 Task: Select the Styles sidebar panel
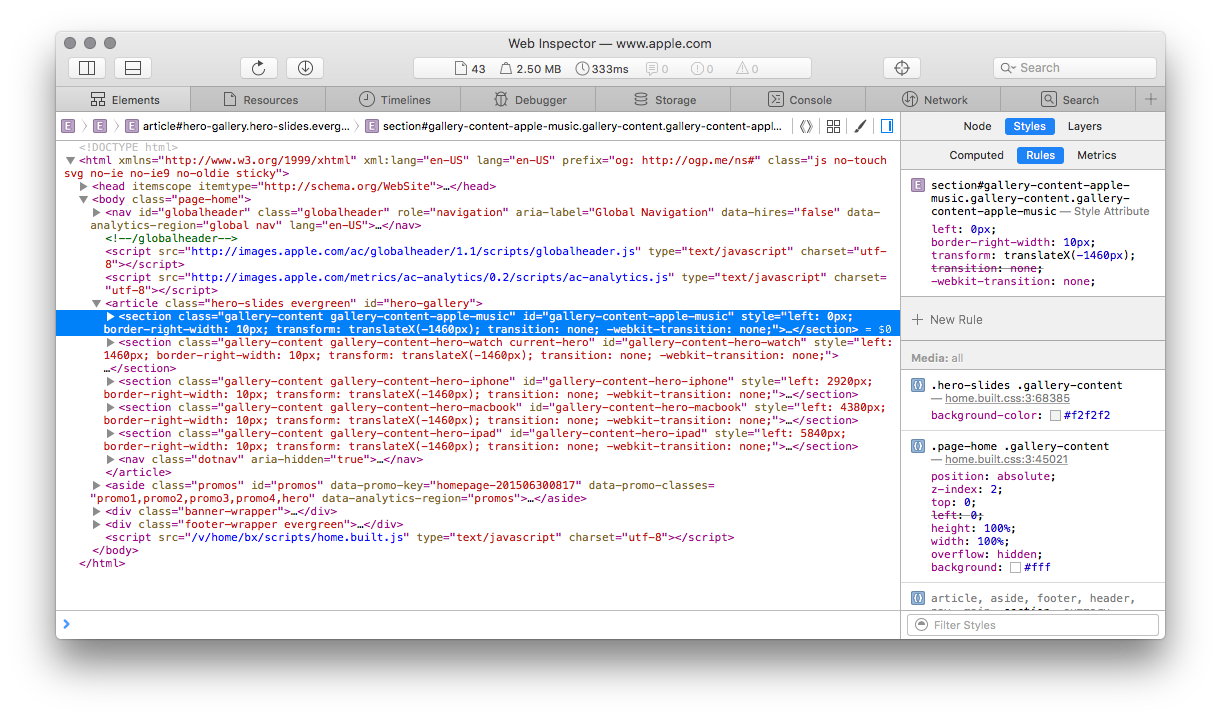[x=1029, y=126]
